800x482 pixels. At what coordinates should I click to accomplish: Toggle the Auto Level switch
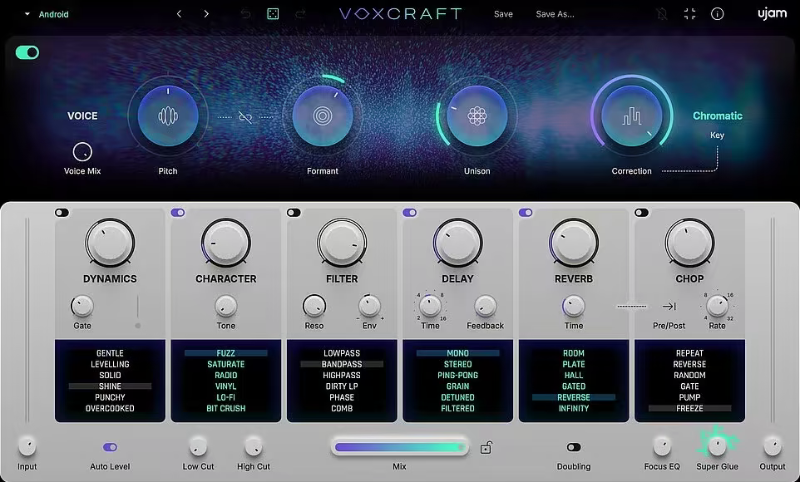(110, 447)
